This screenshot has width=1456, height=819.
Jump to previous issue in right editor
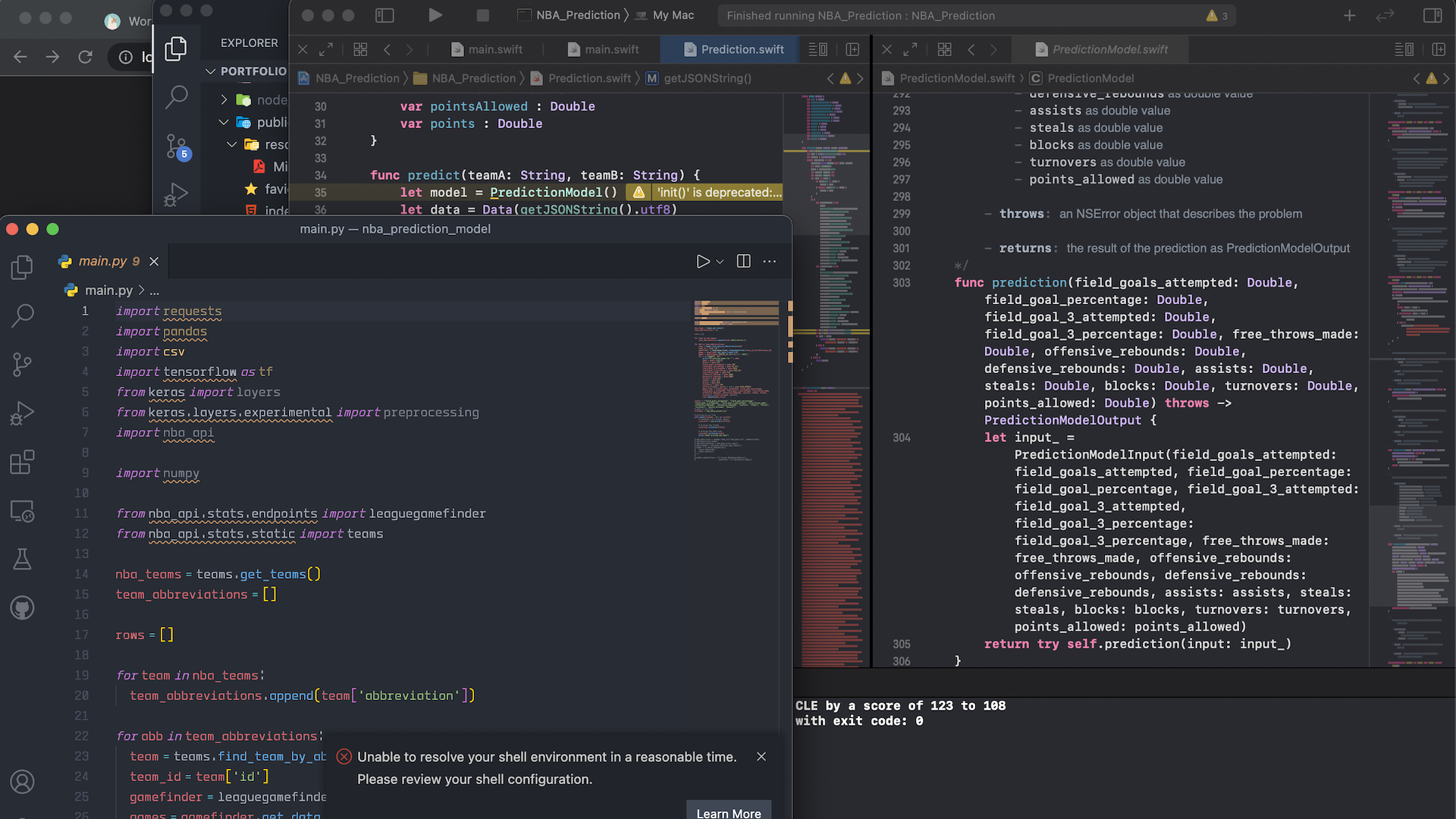(x=1416, y=78)
